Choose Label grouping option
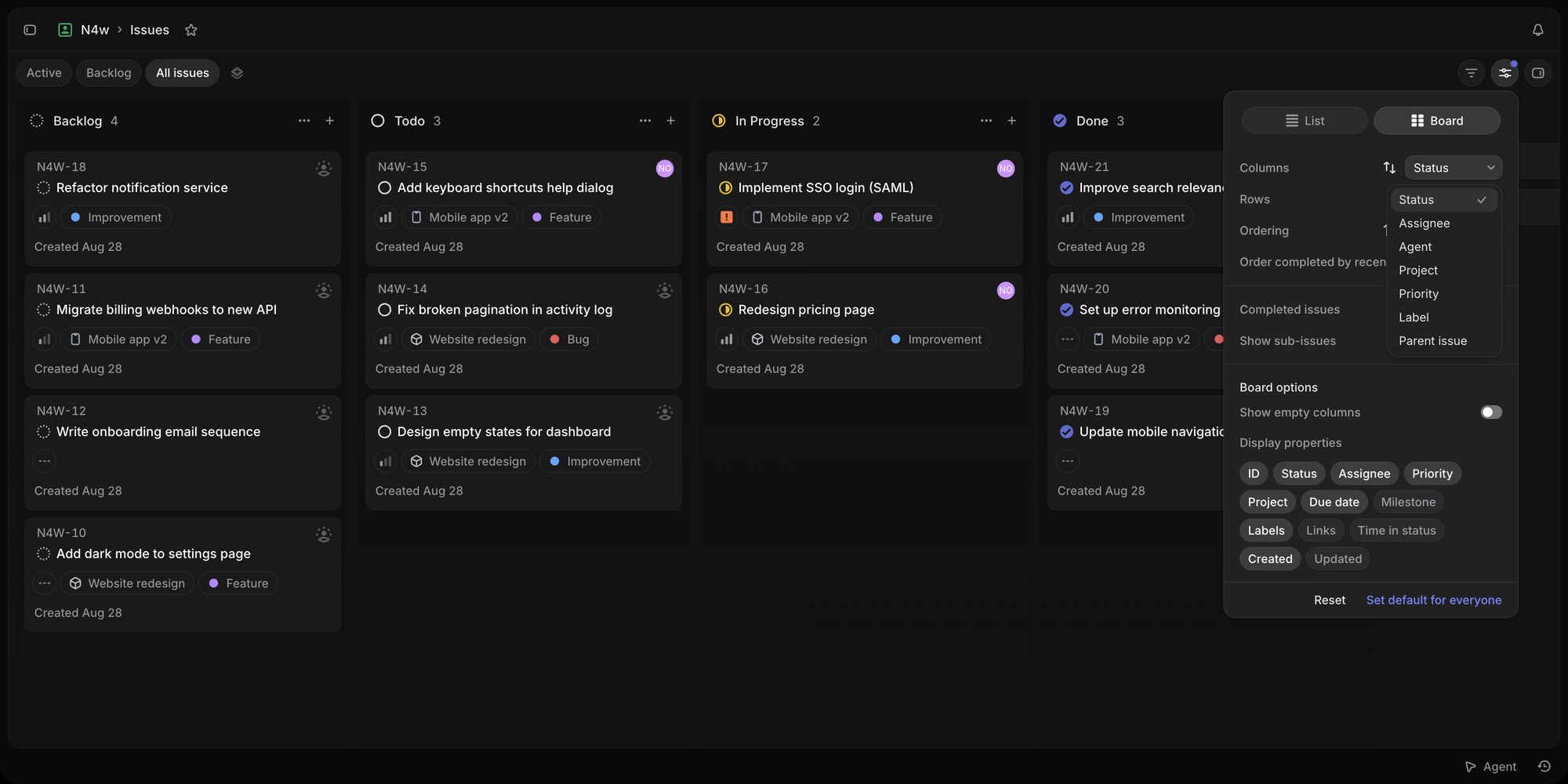This screenshot has width=1568, height=784. point(1444,318)
